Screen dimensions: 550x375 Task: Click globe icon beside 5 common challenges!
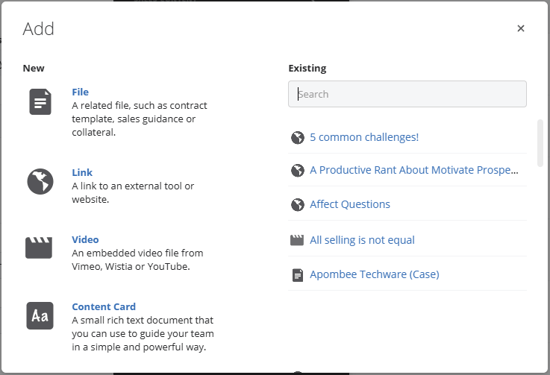coord(297,138)
